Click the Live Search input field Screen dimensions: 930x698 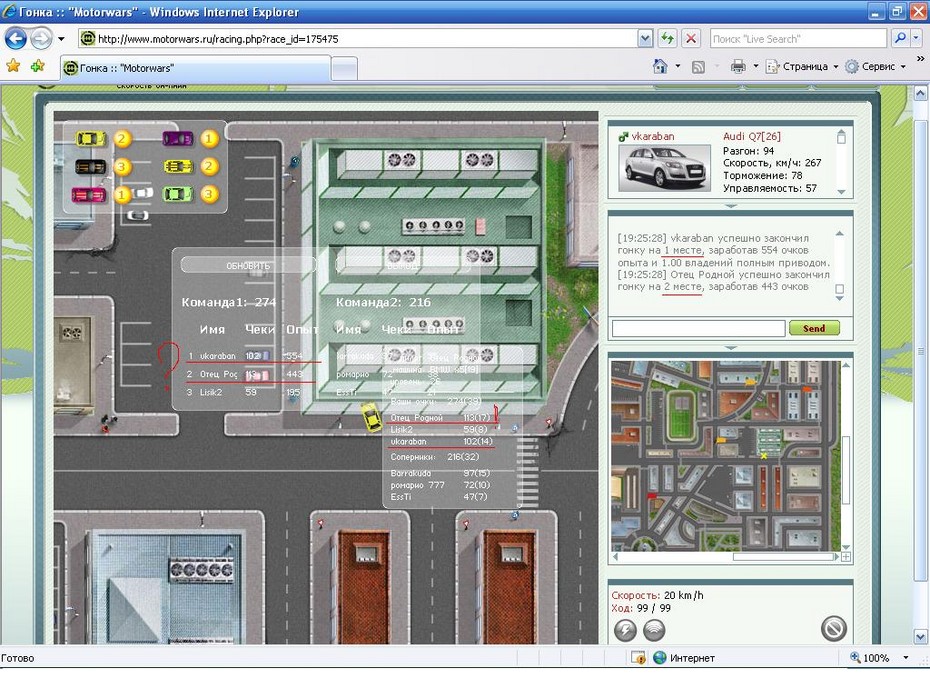pos(798,39)
